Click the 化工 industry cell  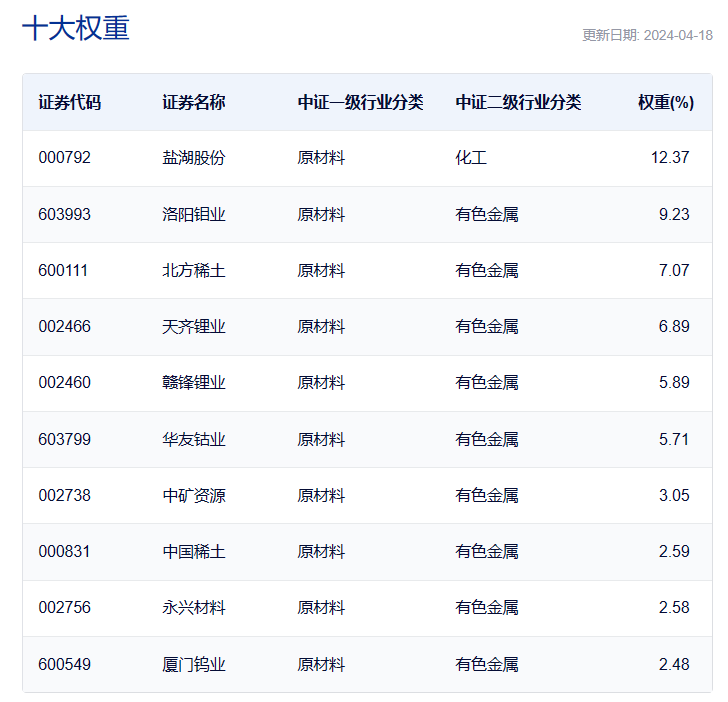pyautogui.click(x=471, y=157)
